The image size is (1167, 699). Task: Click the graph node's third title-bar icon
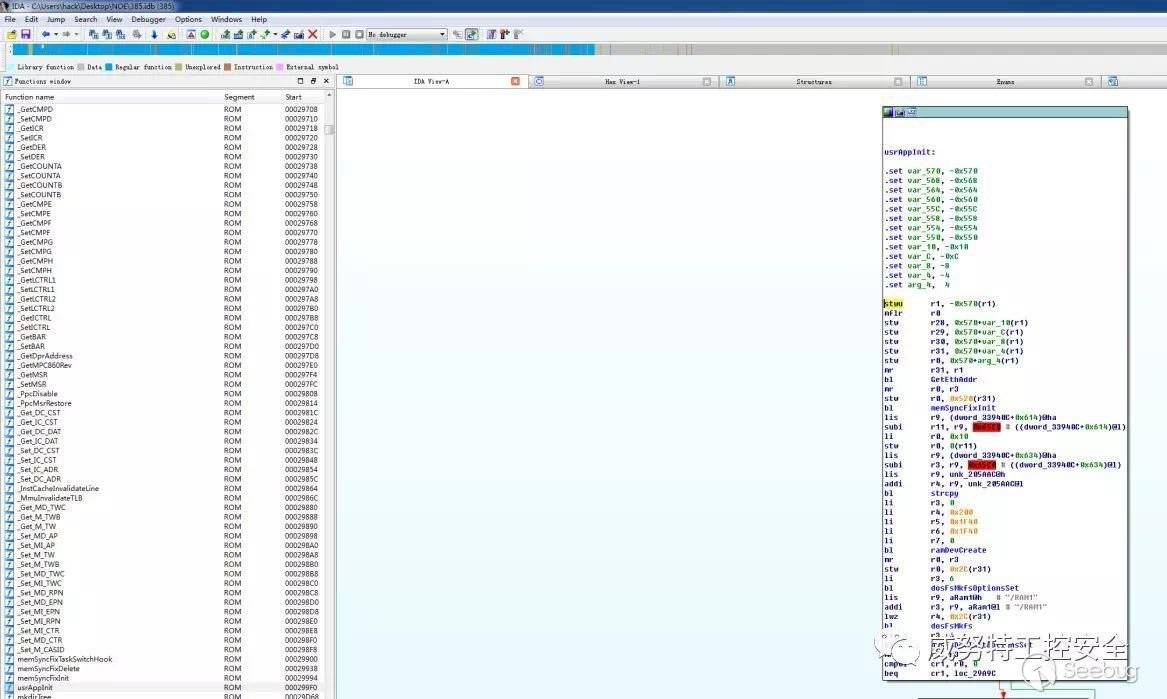(x=912, y=112)
